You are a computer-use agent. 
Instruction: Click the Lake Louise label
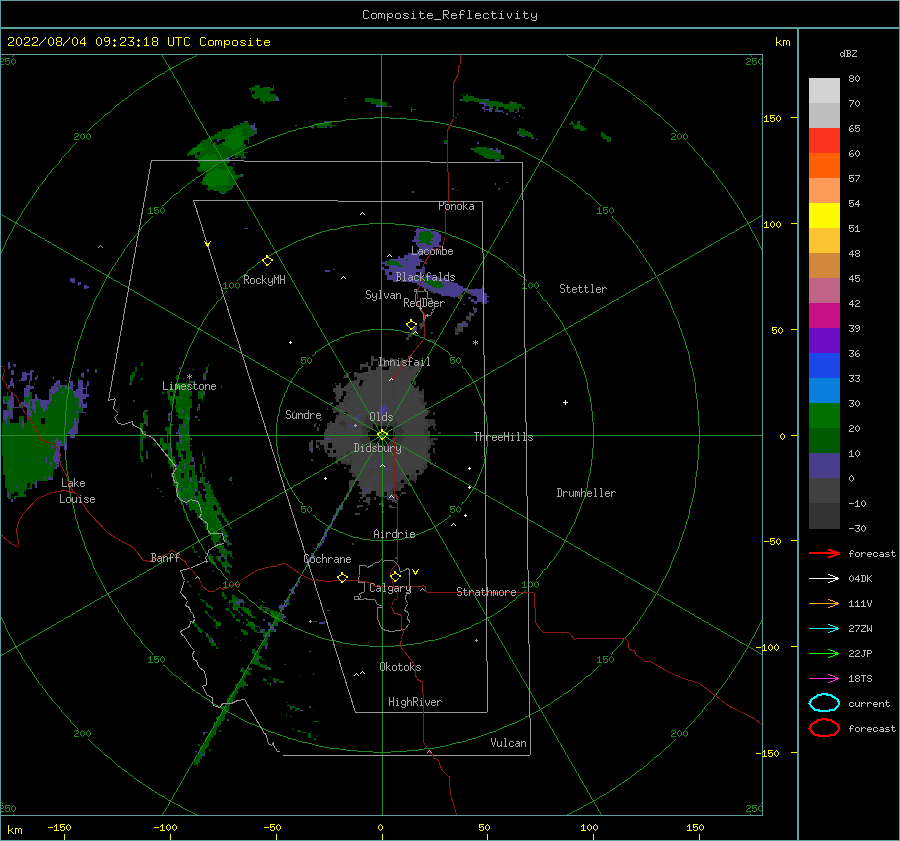coord(77,491)
